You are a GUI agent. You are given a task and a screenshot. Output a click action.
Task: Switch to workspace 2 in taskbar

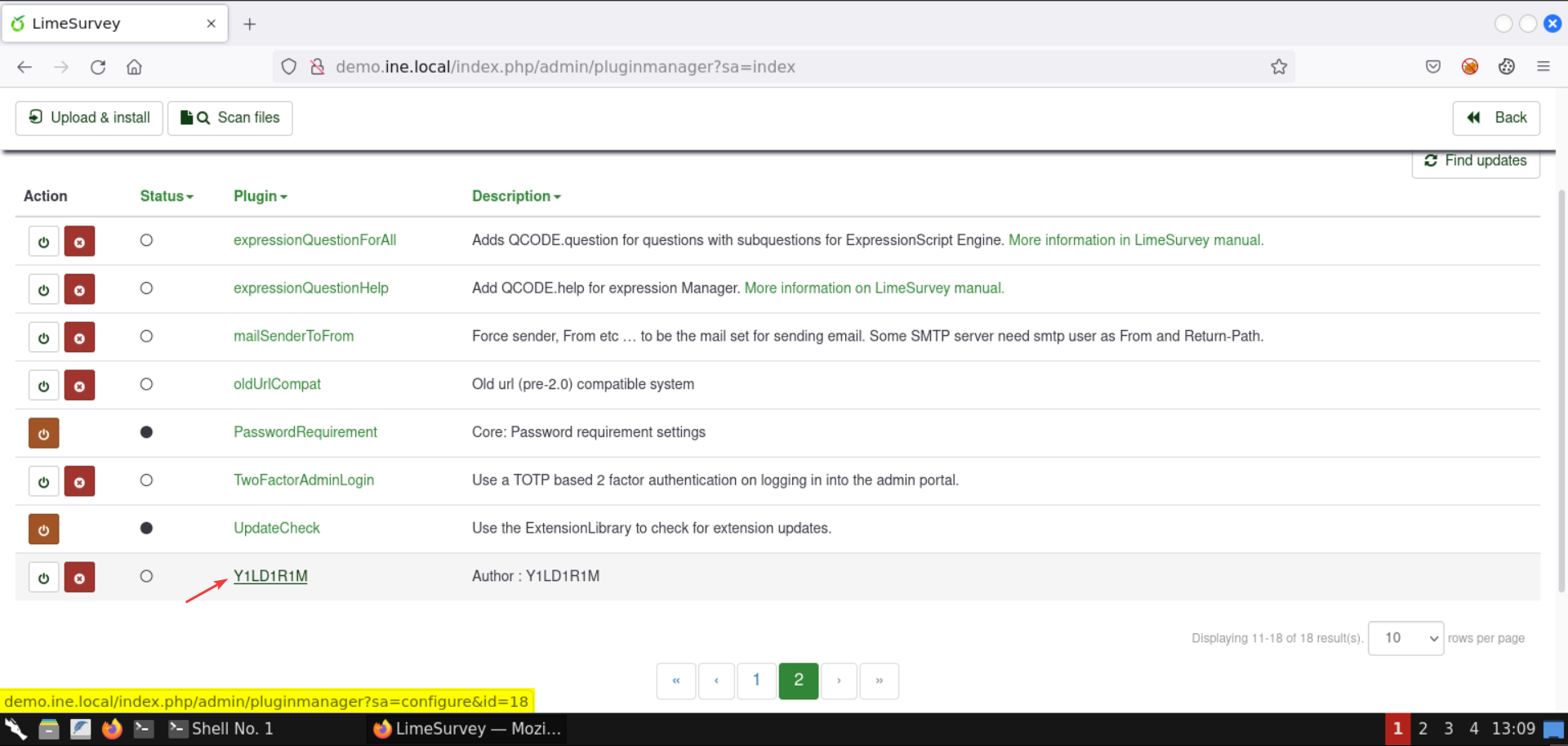tap(1423, 729)
